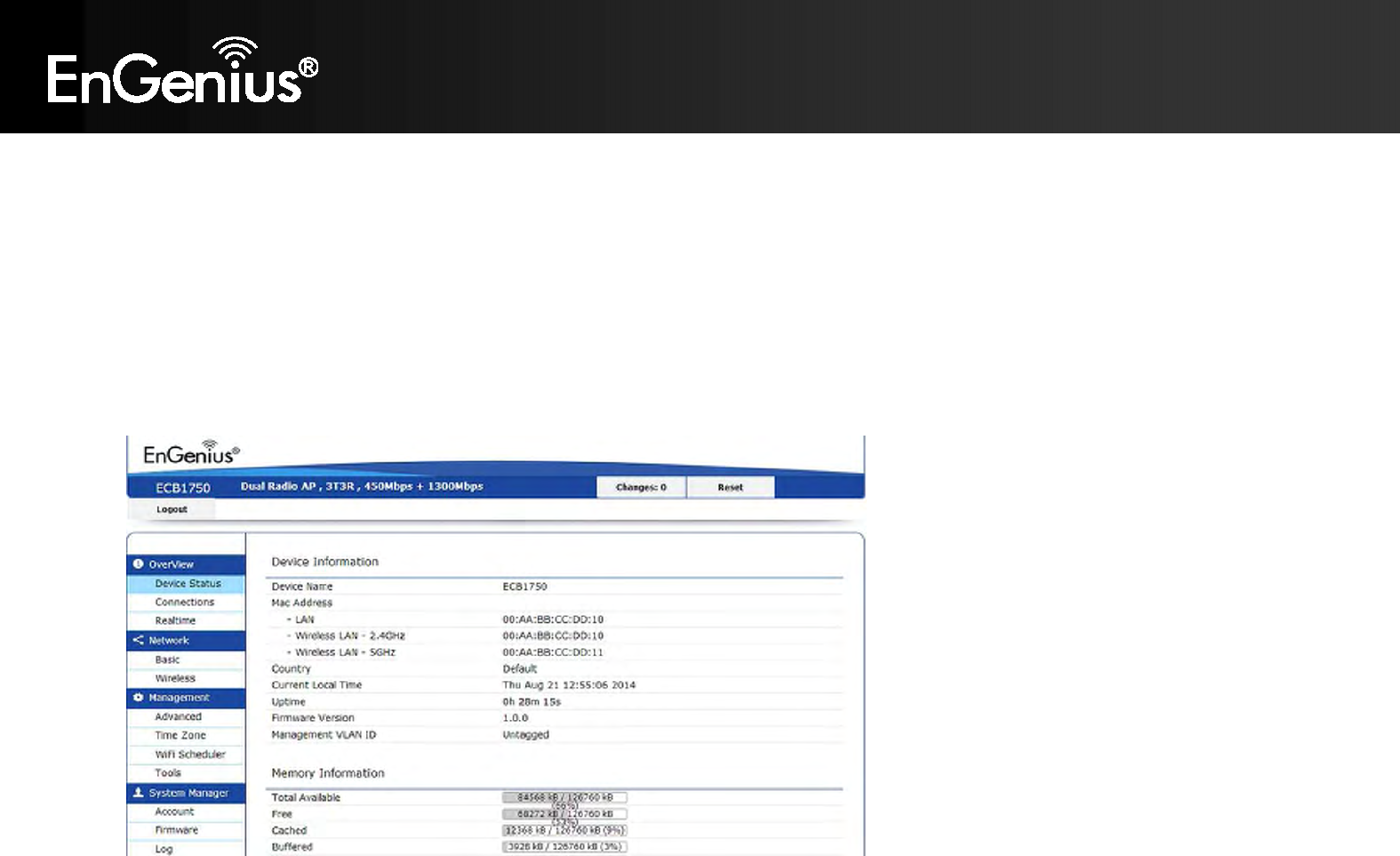Click the Dual Radio AP description text
Viewport: 1400px width, 856px height.
pyautogui.click(x=362, y=486)
